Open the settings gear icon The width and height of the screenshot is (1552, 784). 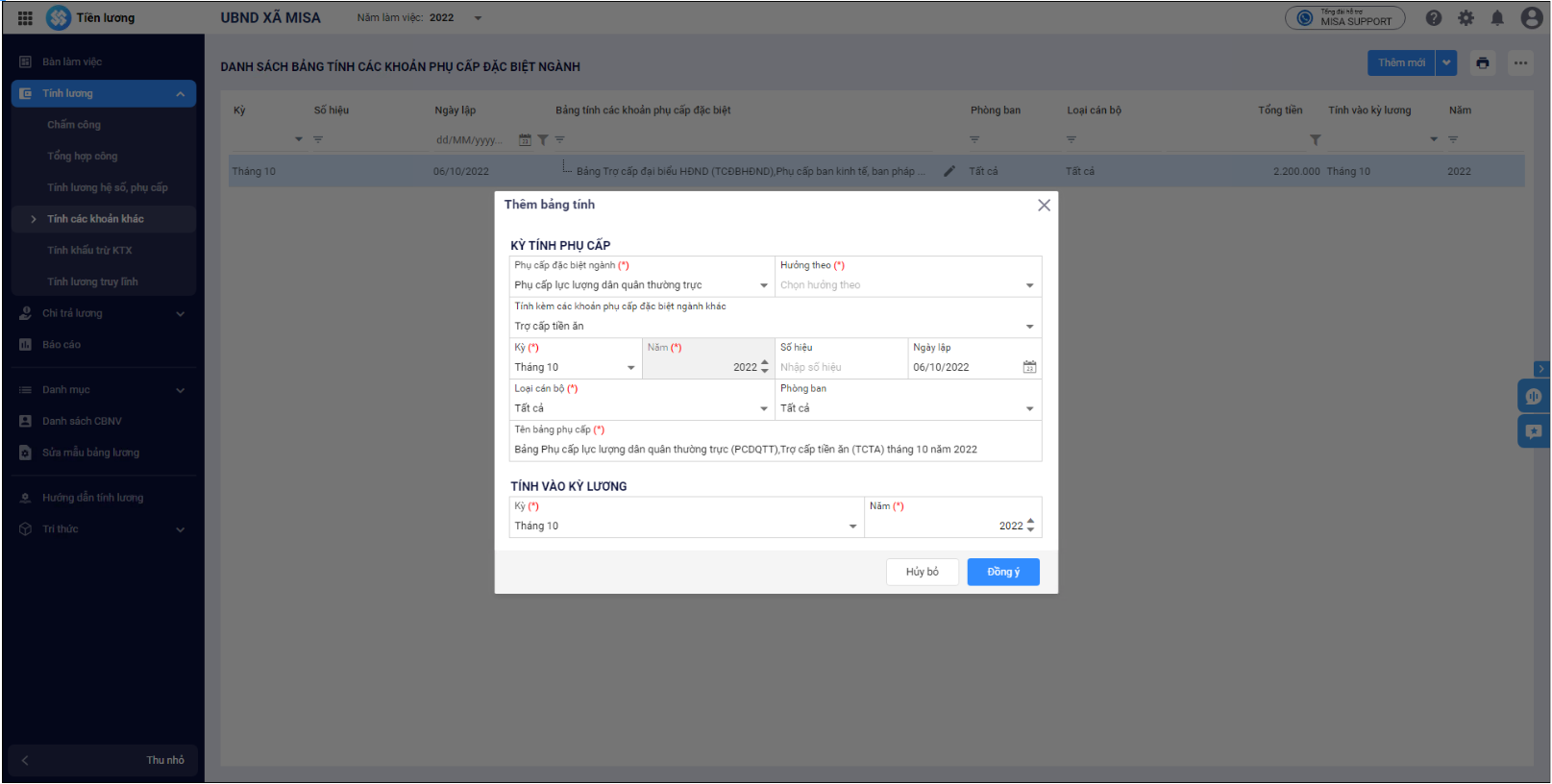coord(1466,18)
